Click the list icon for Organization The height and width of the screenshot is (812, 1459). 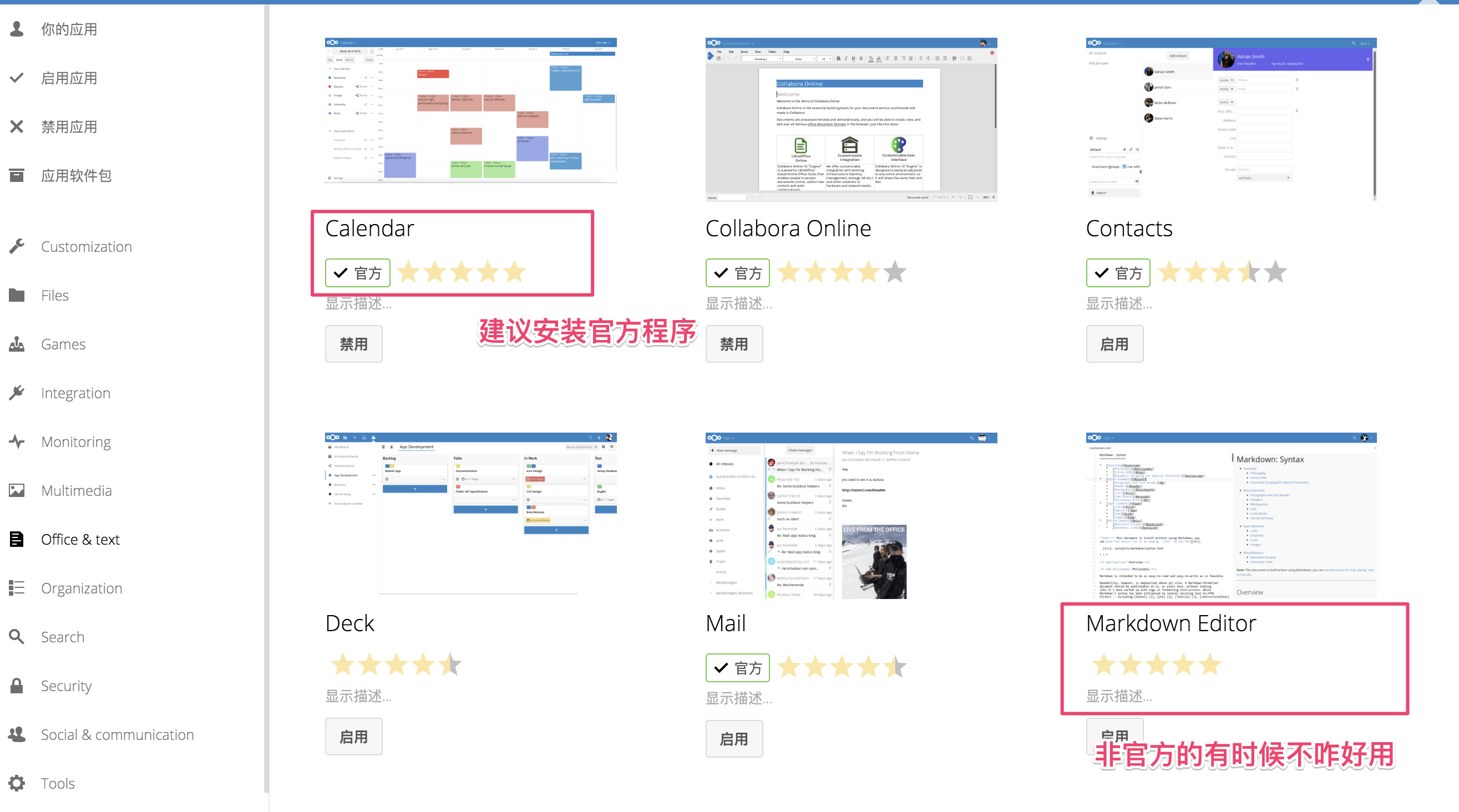(x=17, y=588)
